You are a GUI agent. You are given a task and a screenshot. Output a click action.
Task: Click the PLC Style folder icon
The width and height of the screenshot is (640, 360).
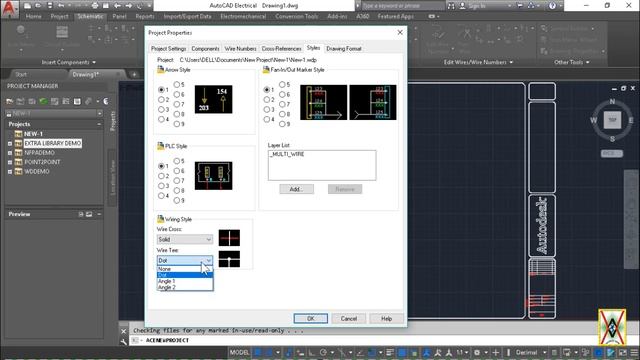(160, 146)
